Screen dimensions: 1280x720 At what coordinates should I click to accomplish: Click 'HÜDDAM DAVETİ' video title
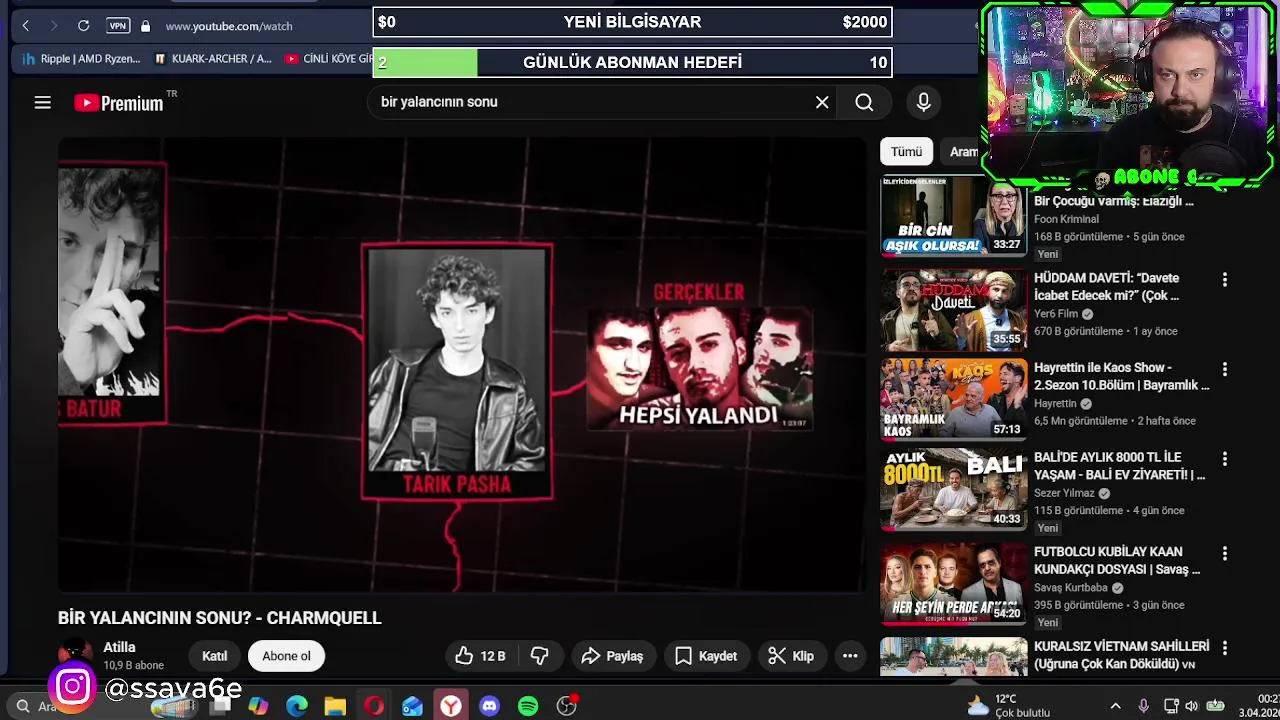pyautogui.click(x=1108, y=286)
